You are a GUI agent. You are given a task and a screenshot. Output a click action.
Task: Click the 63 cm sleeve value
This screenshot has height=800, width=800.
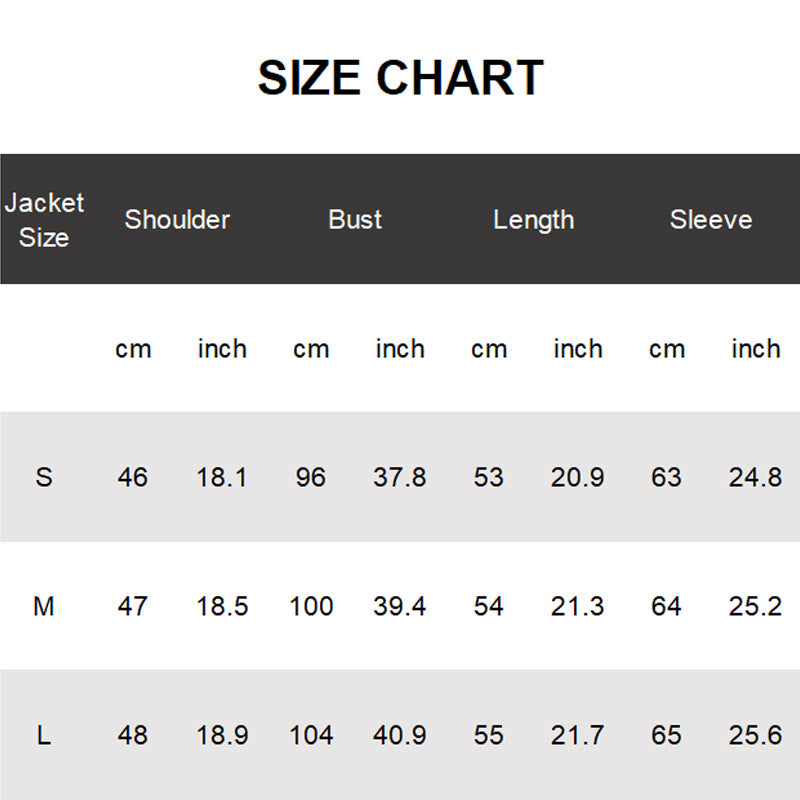(x=666, y=477)
